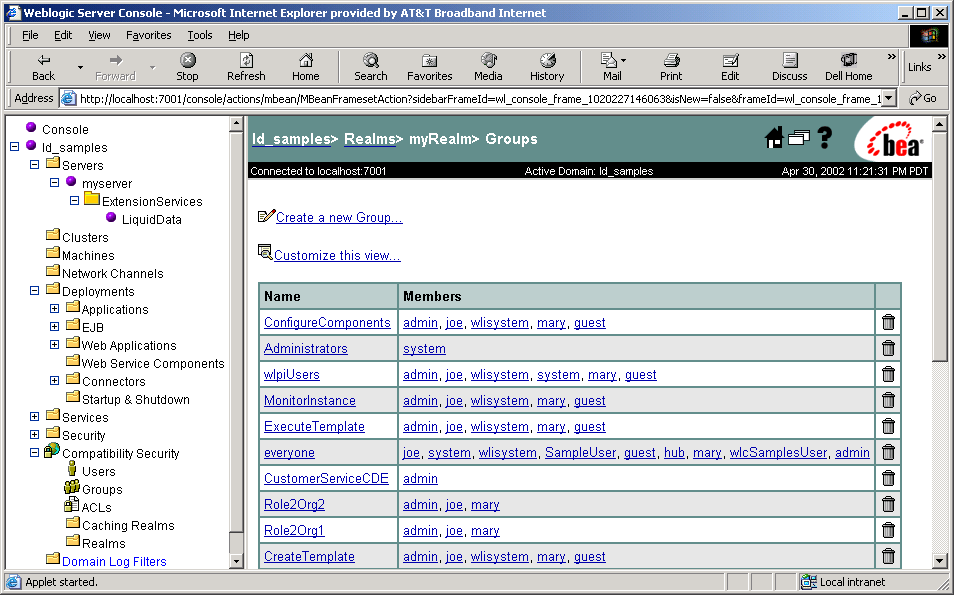The width and height of the screenshot is (954, 595).
Task: Open the Favorites menu
Action: (148, 35)
